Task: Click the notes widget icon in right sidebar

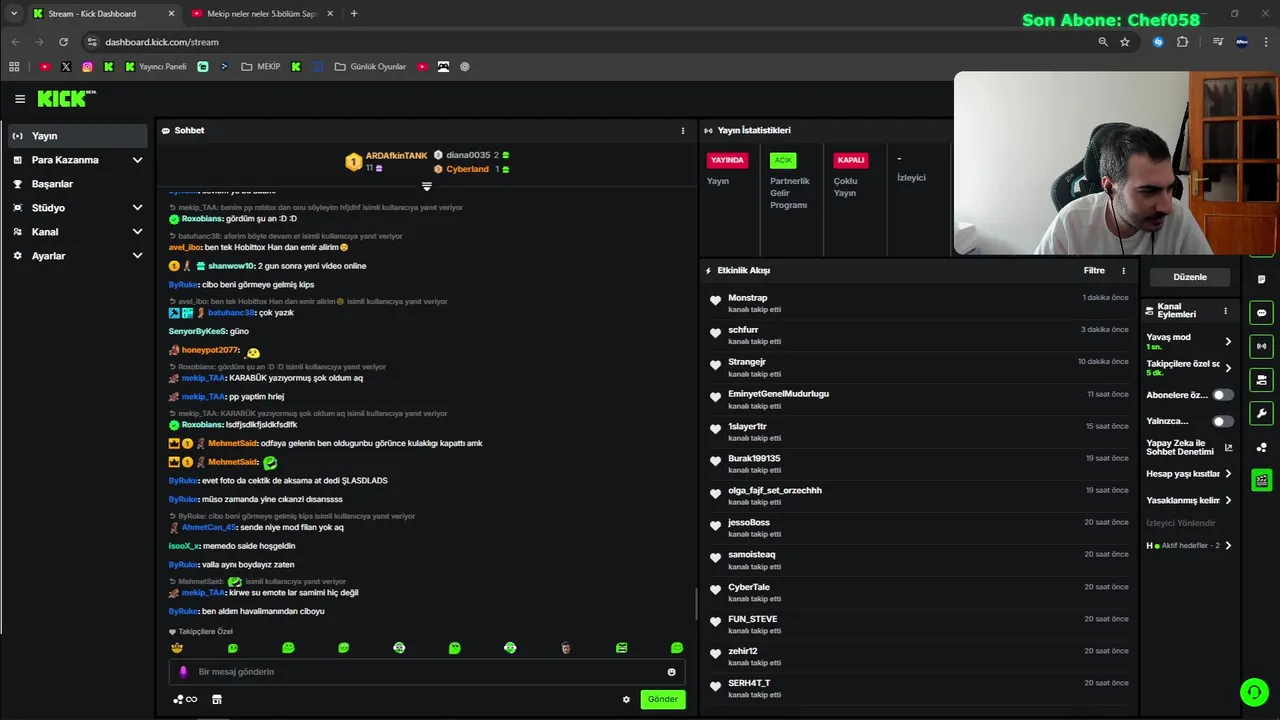Action: pyautogui.click(x=1261, y=279)
